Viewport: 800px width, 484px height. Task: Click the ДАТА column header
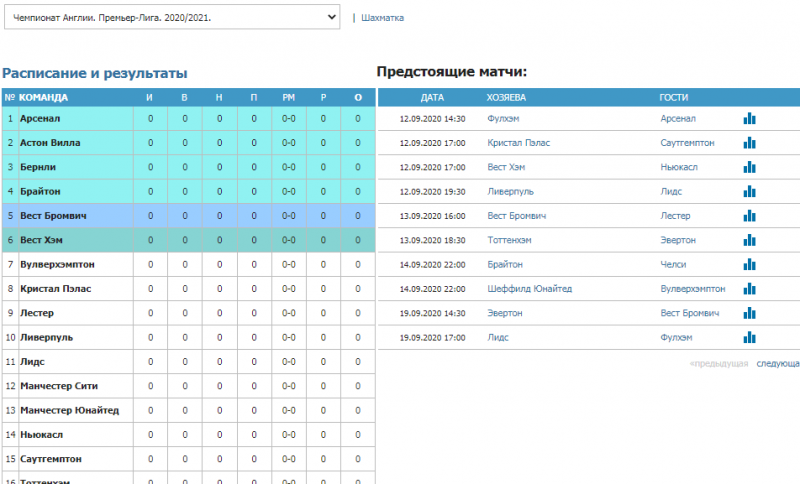432,97
